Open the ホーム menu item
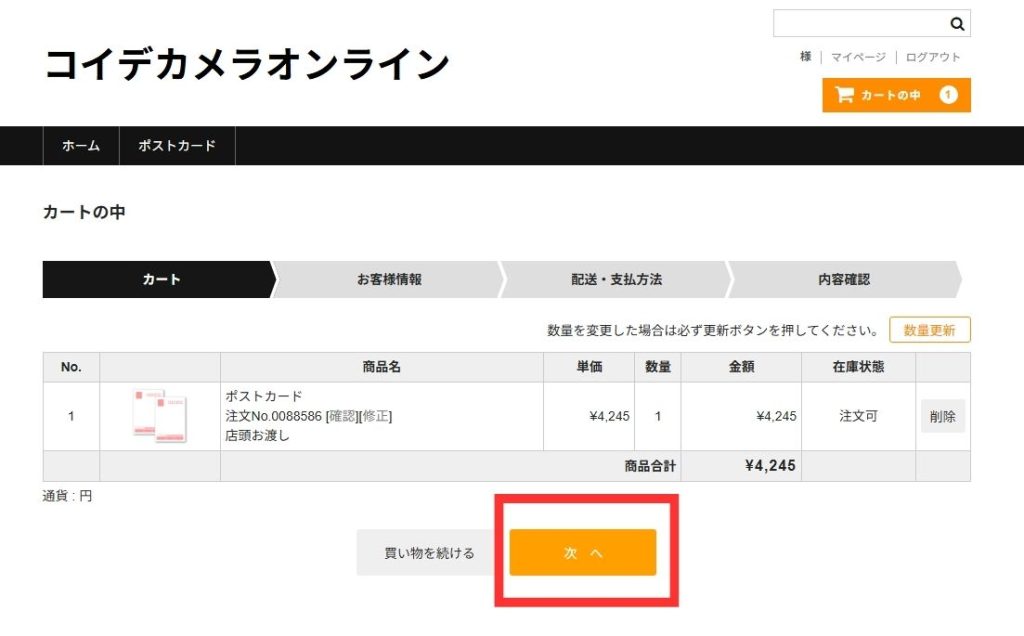This screenshot has height=636, width=1024. pos(81,146)
